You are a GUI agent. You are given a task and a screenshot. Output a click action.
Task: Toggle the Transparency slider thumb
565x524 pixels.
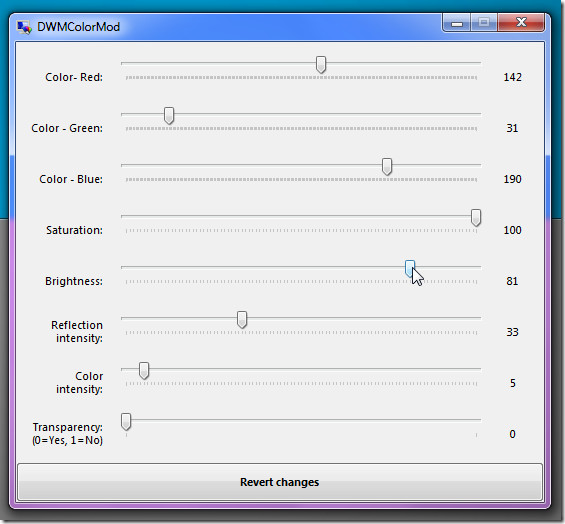click(126, 422)
